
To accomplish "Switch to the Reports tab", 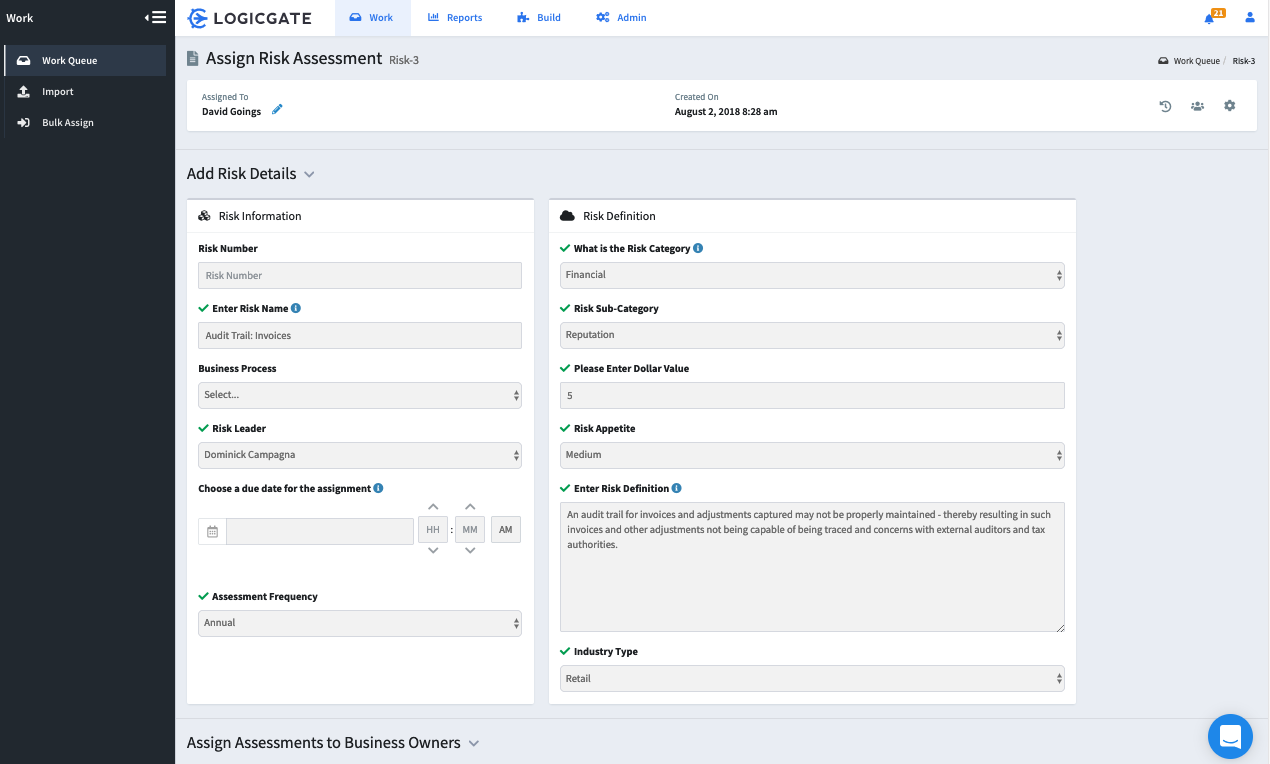I will click(455, 17).
